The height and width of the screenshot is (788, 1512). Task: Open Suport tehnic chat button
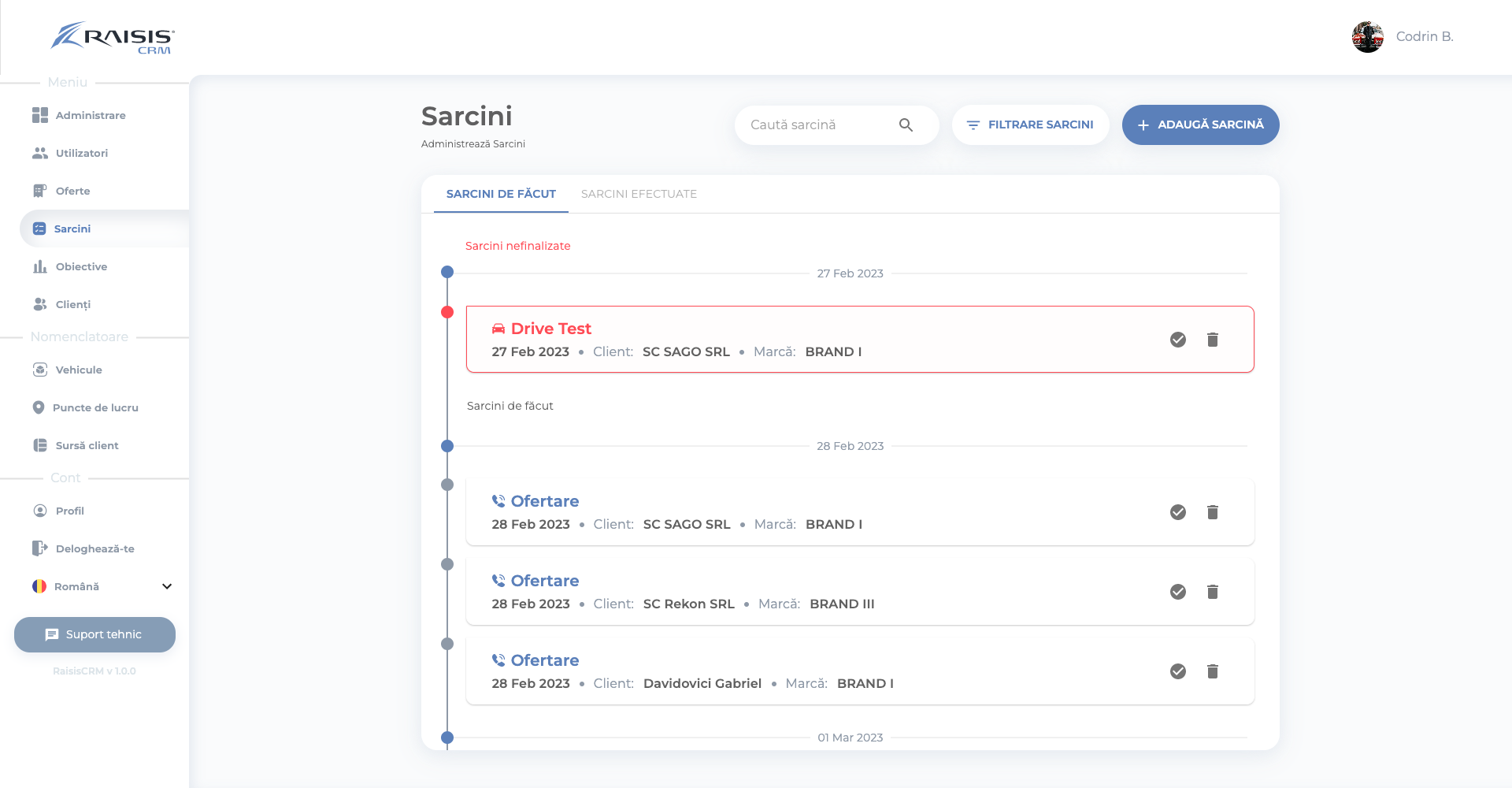(x=94, y=634)
